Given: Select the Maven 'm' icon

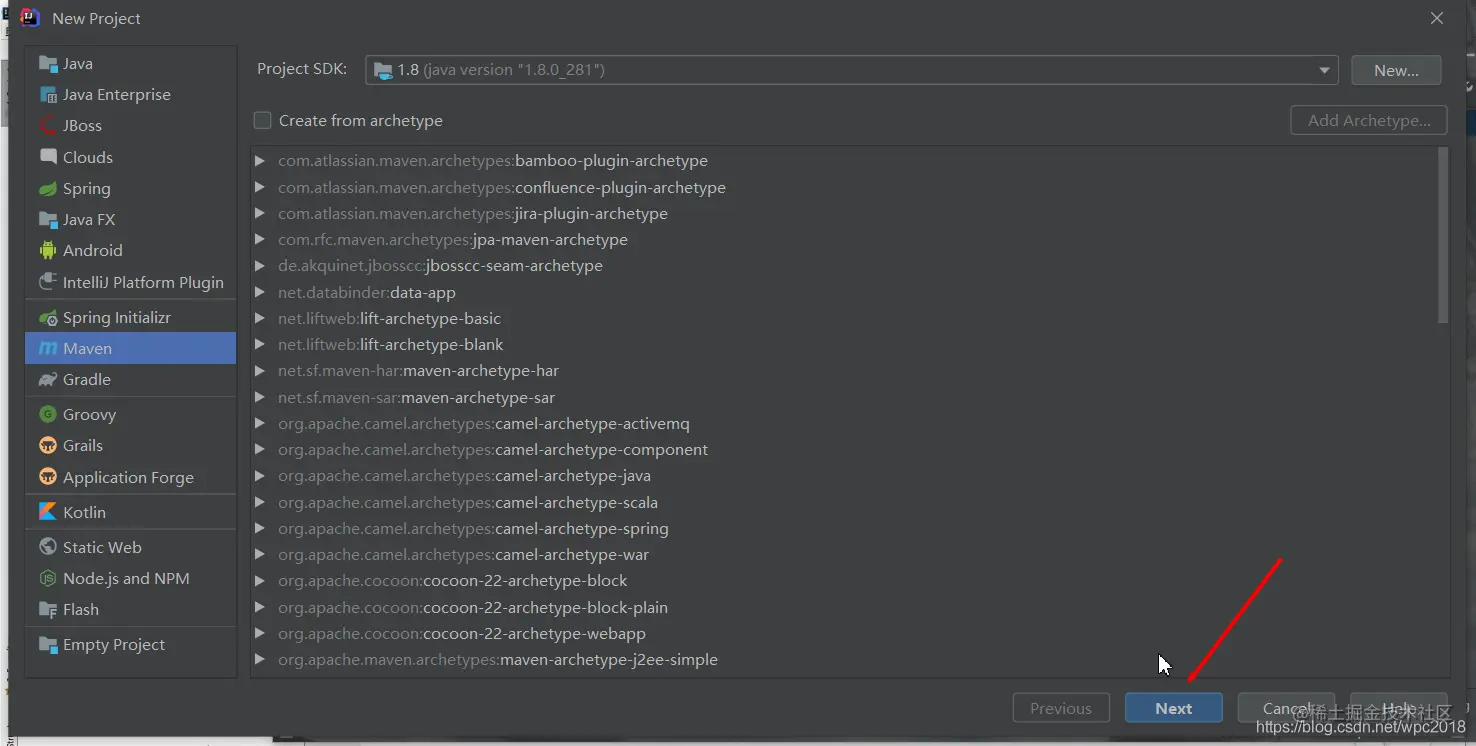Looking at the screenshot, I should click(48, 349).
